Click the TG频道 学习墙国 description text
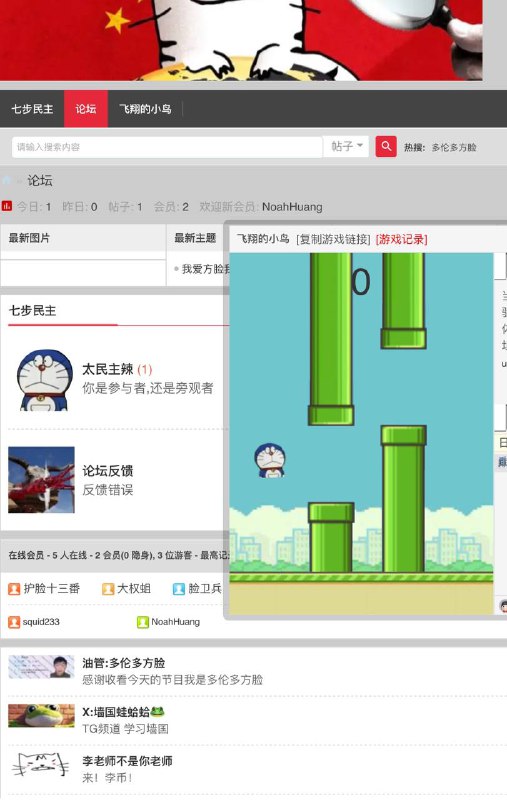The height and width of the screenshot is (800, 507). tap(125, 729)
